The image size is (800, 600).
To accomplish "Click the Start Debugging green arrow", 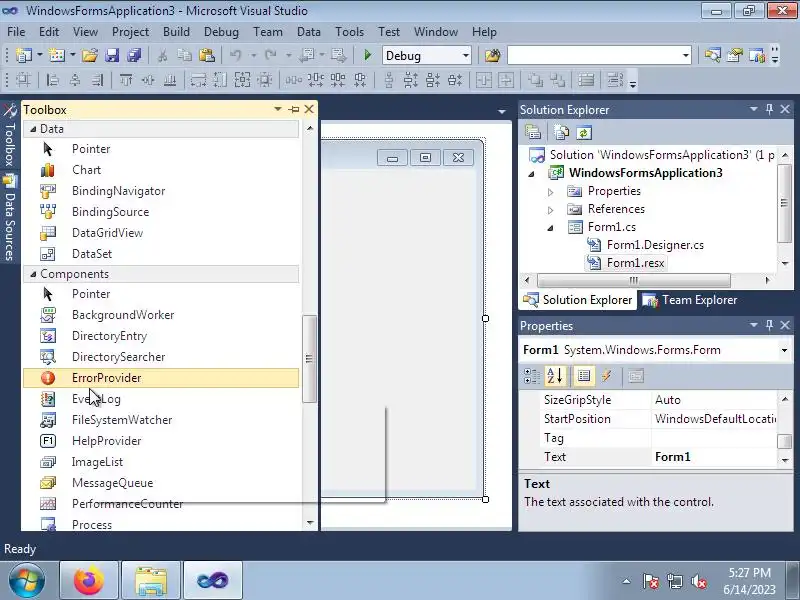I will (x=367, y=55).
